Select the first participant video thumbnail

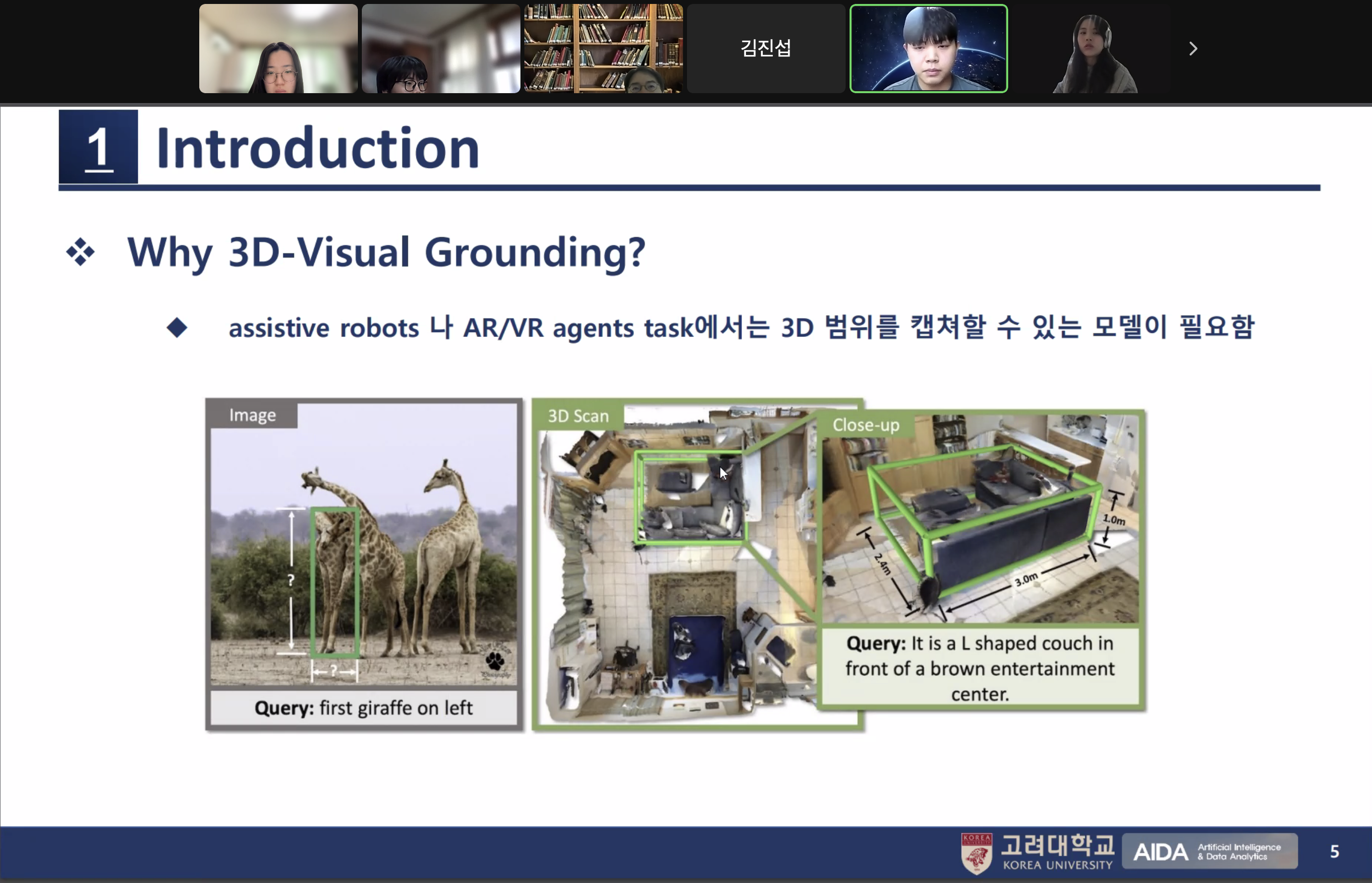tap(278, 49)
